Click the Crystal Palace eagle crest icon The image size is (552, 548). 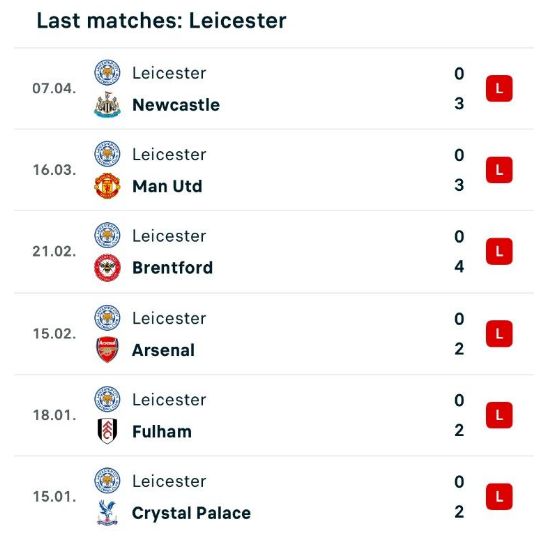(x=107, y=513)
